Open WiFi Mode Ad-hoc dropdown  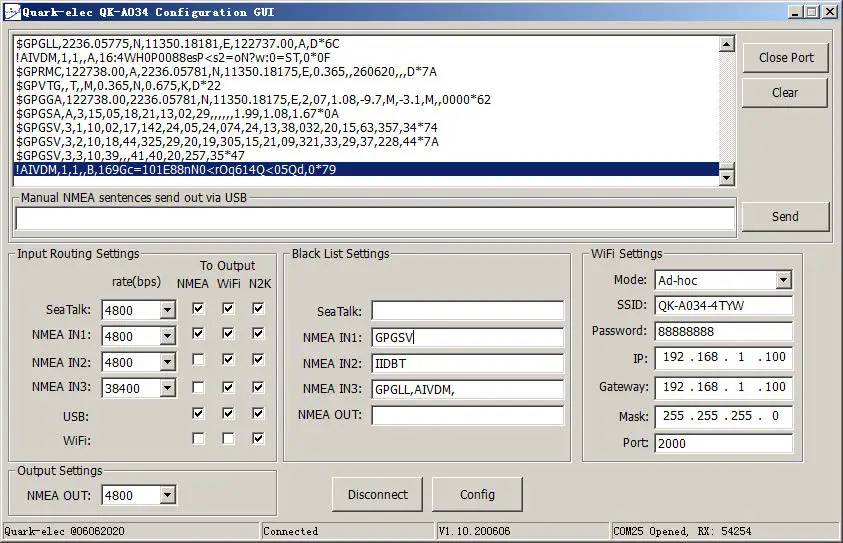point(784,280)
